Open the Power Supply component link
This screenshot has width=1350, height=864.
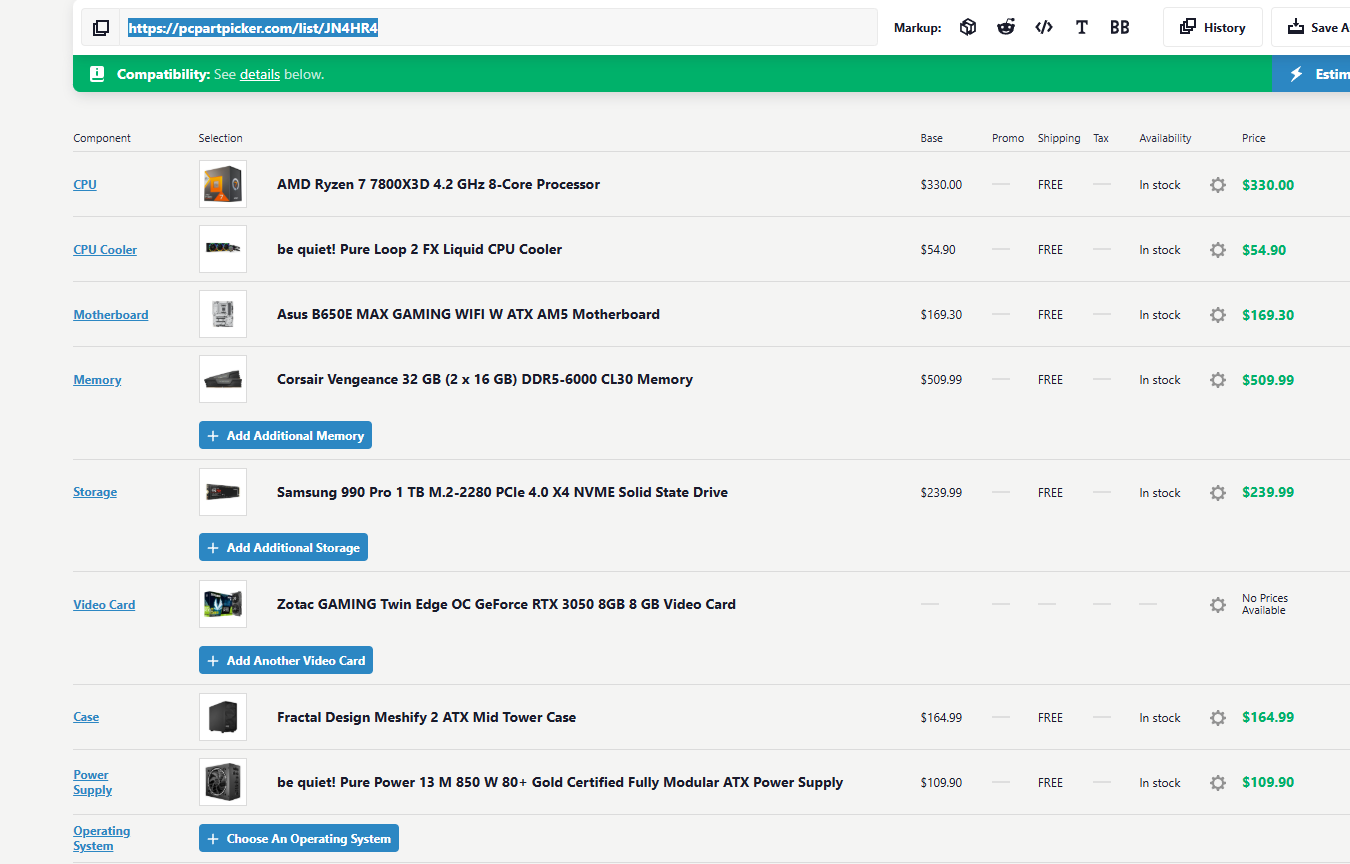click(x=92, y=782)
